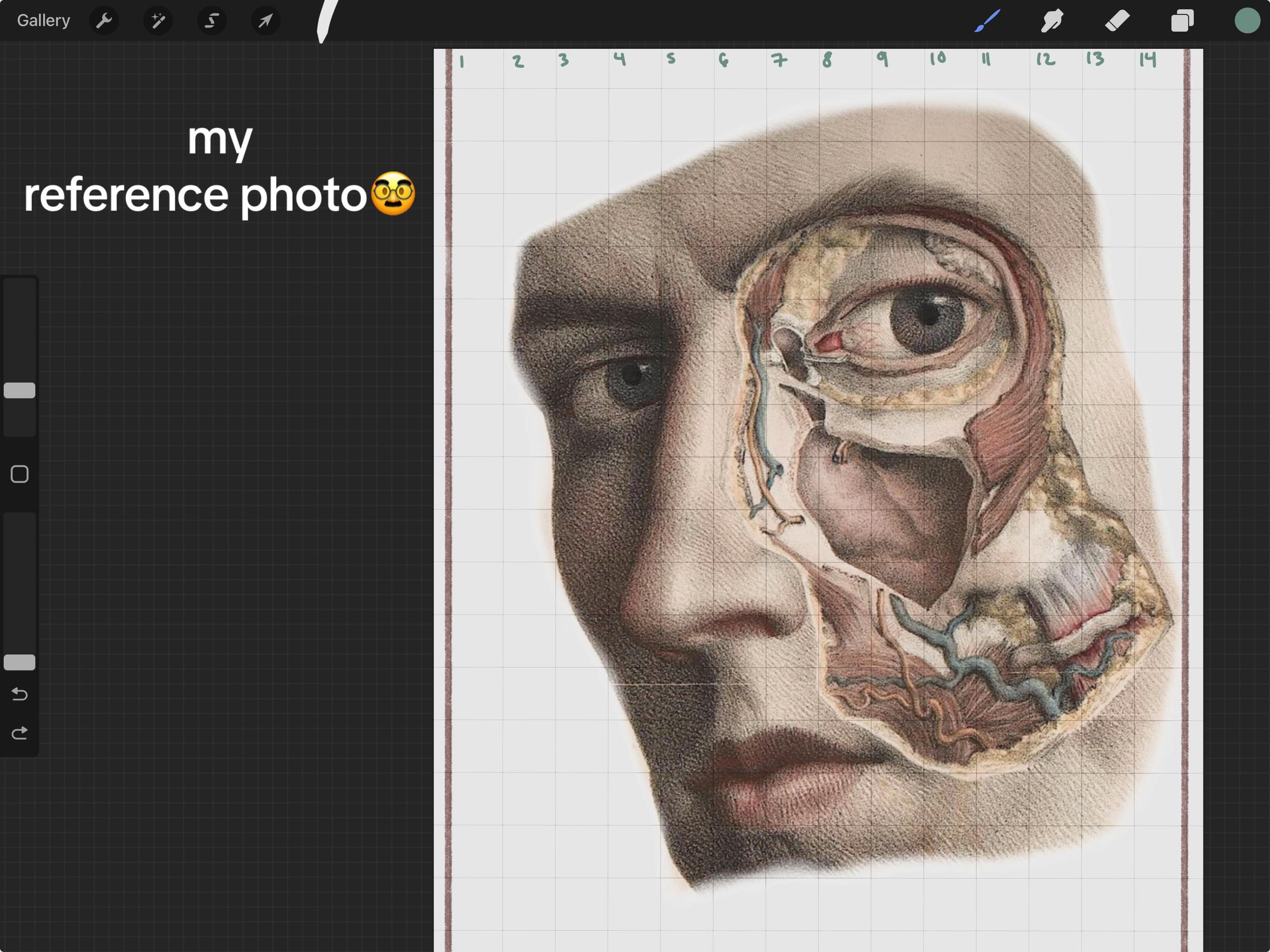
Task: Click the handwritten grid number 13
Action: [x=1095, y=59]
